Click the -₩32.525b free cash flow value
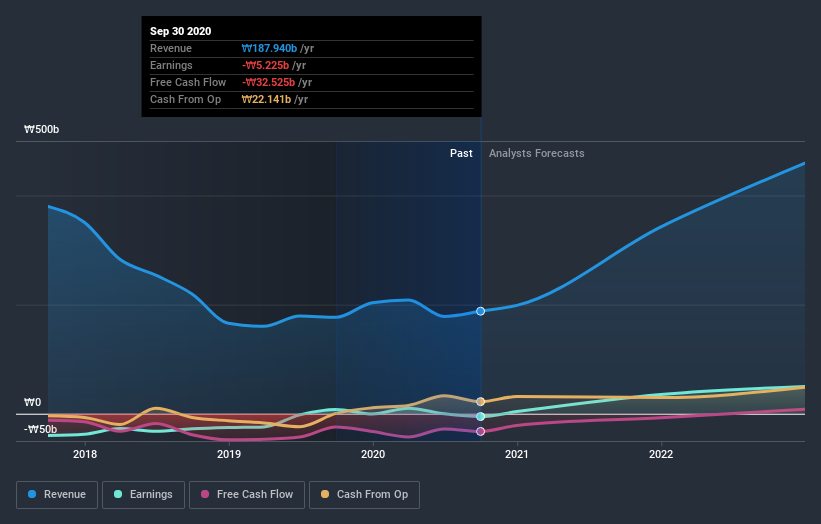821x524 pixels. pyautogui.click(x=268, y=82)
